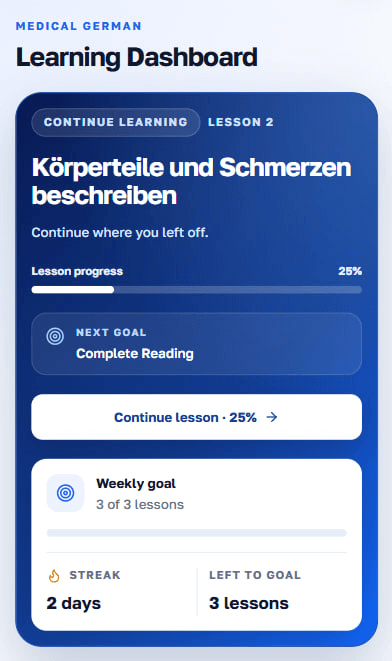Image resolution: width=392 pixels, height=661 pixels.
Task: Click the Medical German header label
Action: [79, 26]
